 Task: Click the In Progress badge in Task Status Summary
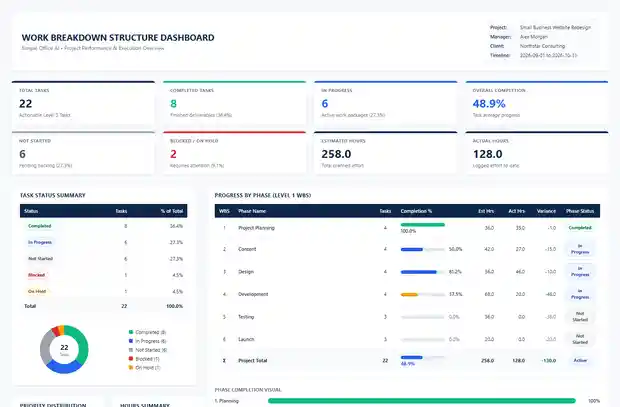[40, 242]
